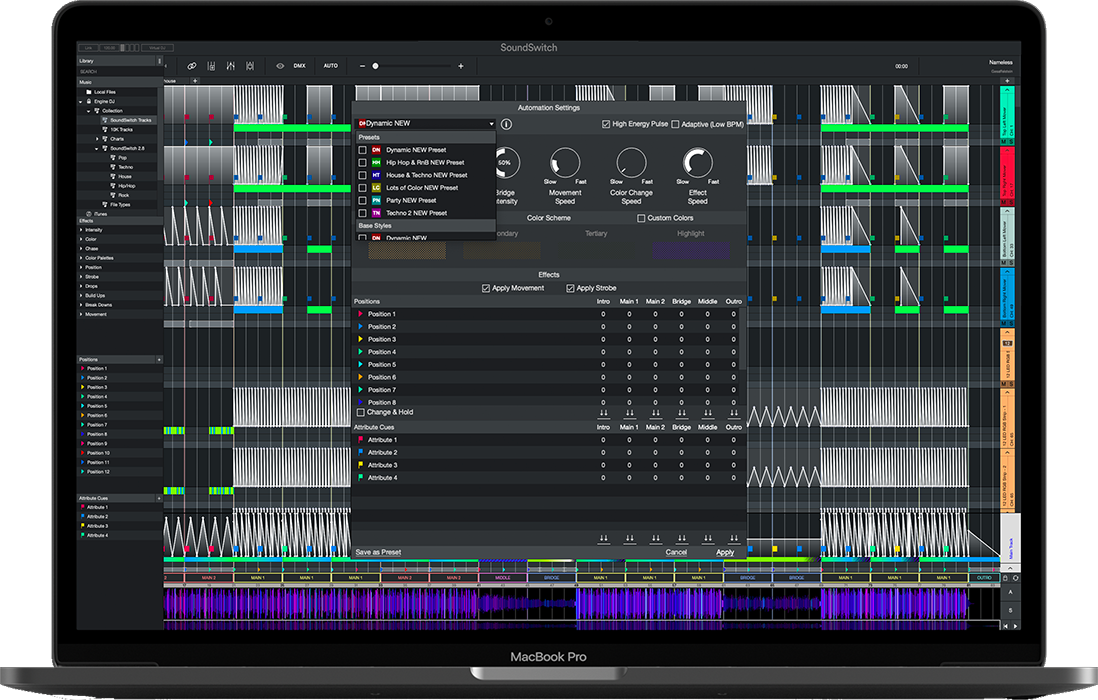Click the MIDDLE section marker on timeline
Viewport: 1098px width, 700px height.
pyautogui.click(x=503, y=578)
